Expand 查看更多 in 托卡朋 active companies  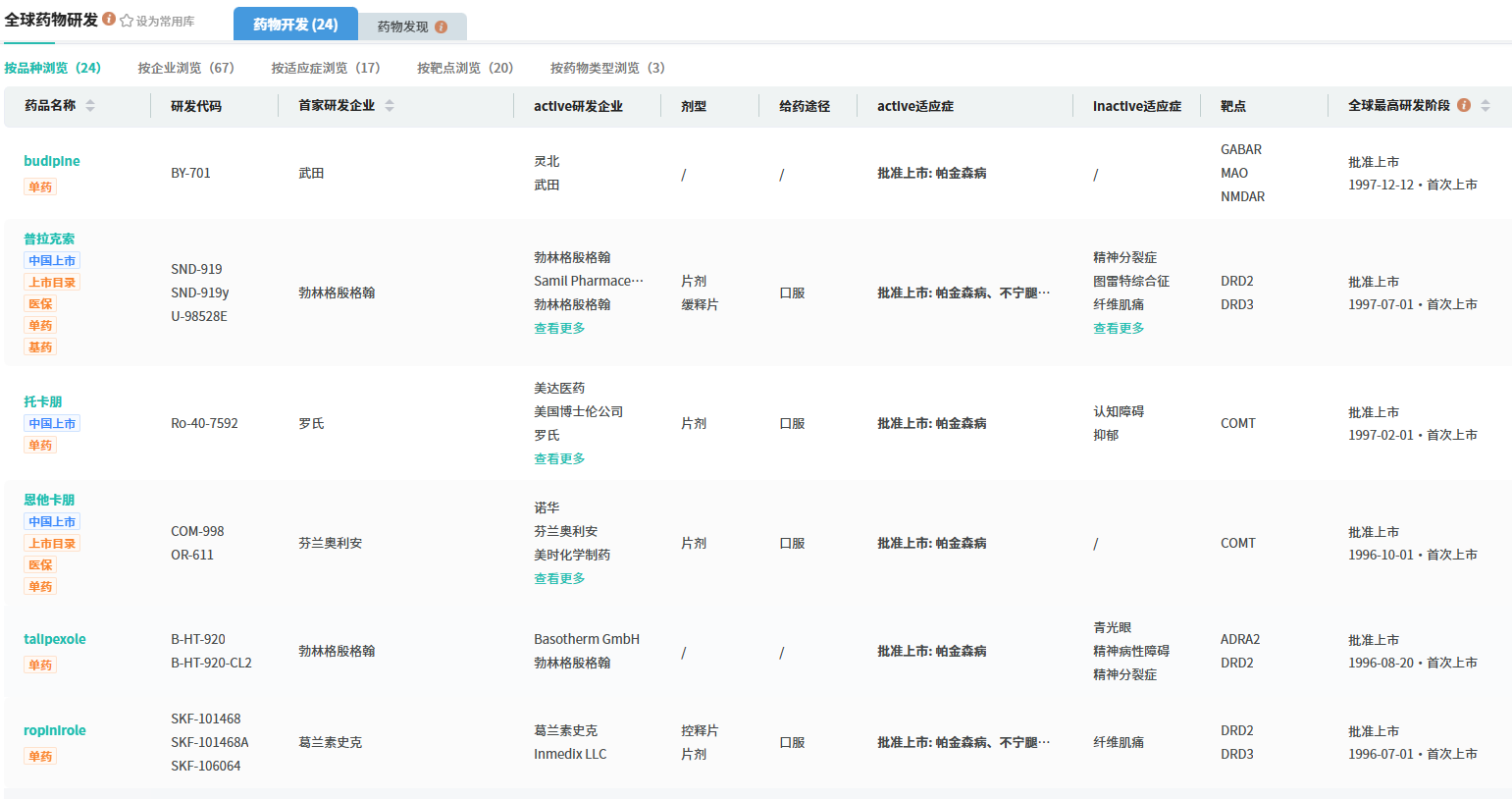[559, 458]
